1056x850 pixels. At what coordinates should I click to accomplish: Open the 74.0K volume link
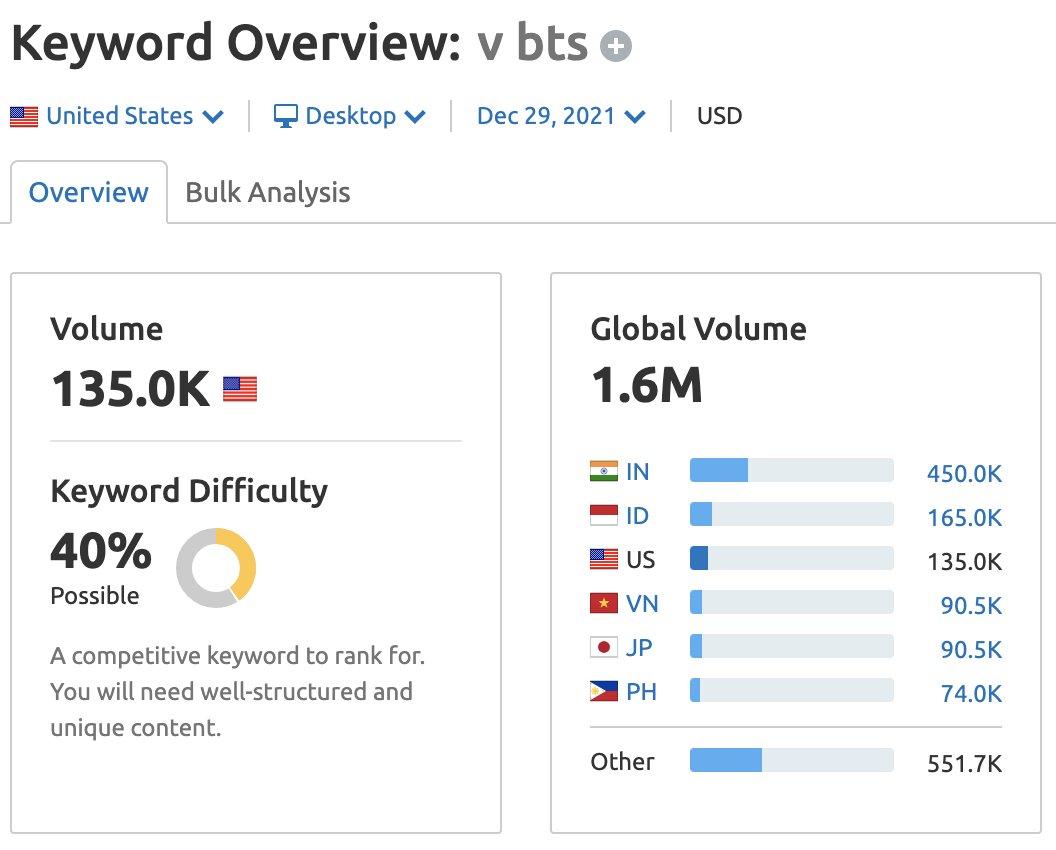coord(971,693)
